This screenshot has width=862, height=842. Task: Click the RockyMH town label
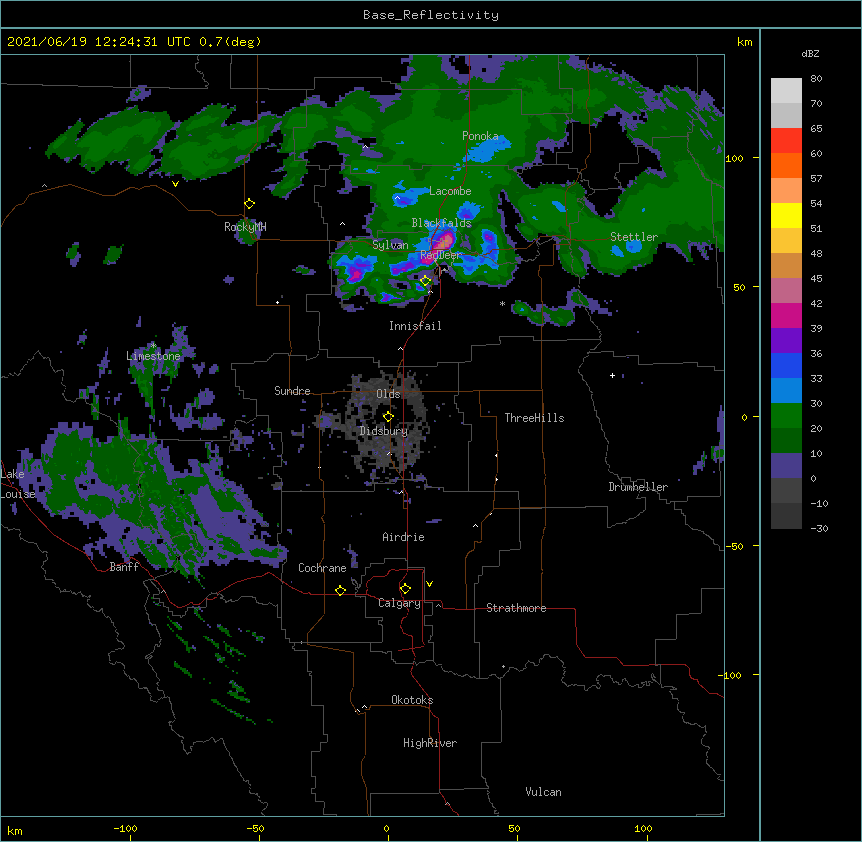245,227
